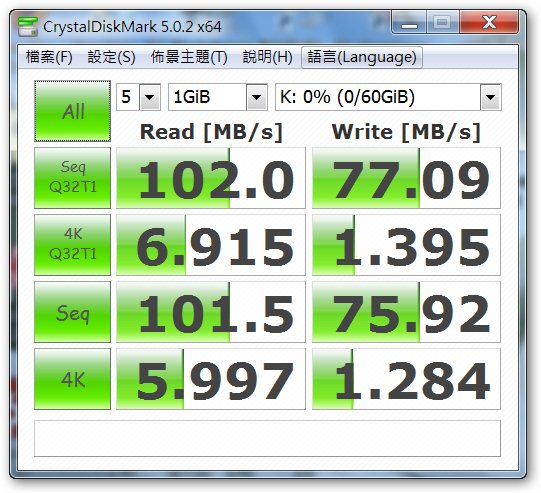
Task: Open the 語言(Language) menu
Action: pyautogui.click(x=362, y=57)
